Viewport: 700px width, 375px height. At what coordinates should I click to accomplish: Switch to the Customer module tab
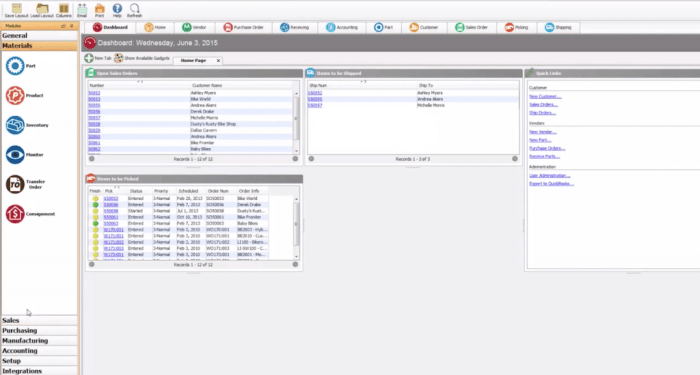pyautogui.click(x=424, y=27)
